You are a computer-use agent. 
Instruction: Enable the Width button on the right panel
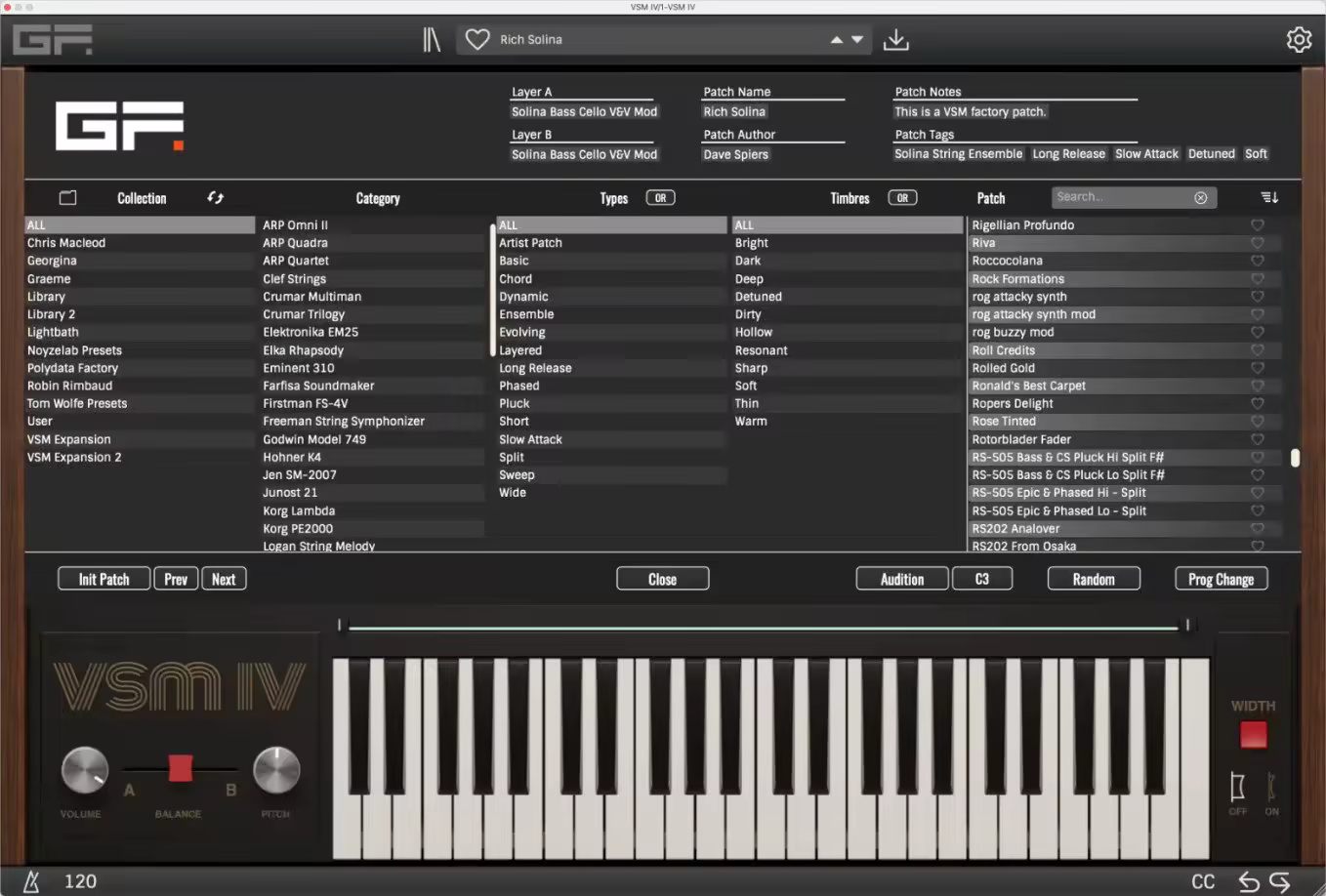(1253, 734)
